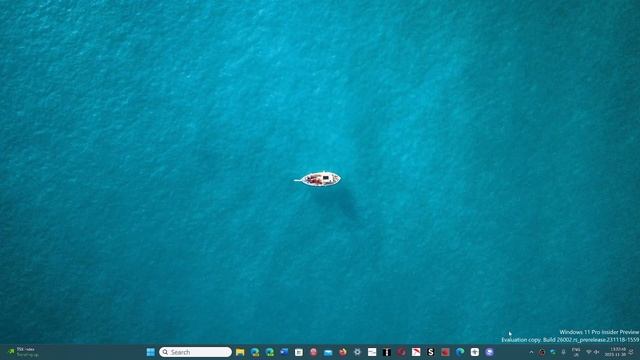640x360 pixels.
Task: Open the Windows Start menu
Action: pos(151,352)
